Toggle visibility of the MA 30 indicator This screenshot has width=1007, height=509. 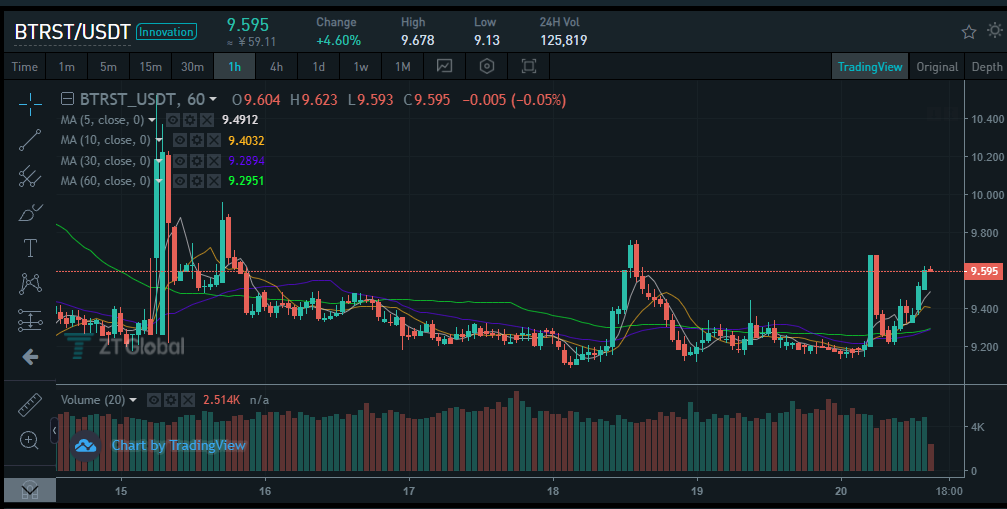[180, 161]
